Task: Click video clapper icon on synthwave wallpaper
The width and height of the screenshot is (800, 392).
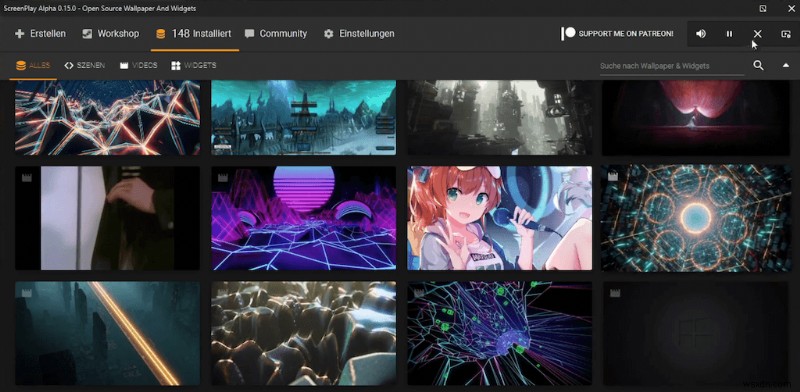Action: pyautogui.click(x=222, y=178)
